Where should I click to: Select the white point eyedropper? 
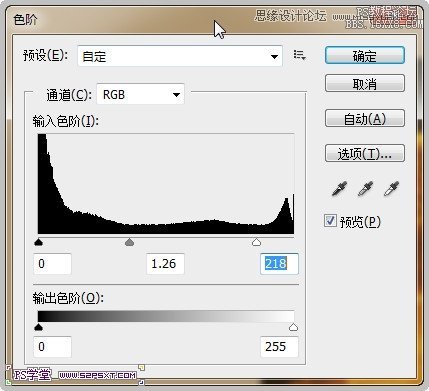[x=391, y=189]
